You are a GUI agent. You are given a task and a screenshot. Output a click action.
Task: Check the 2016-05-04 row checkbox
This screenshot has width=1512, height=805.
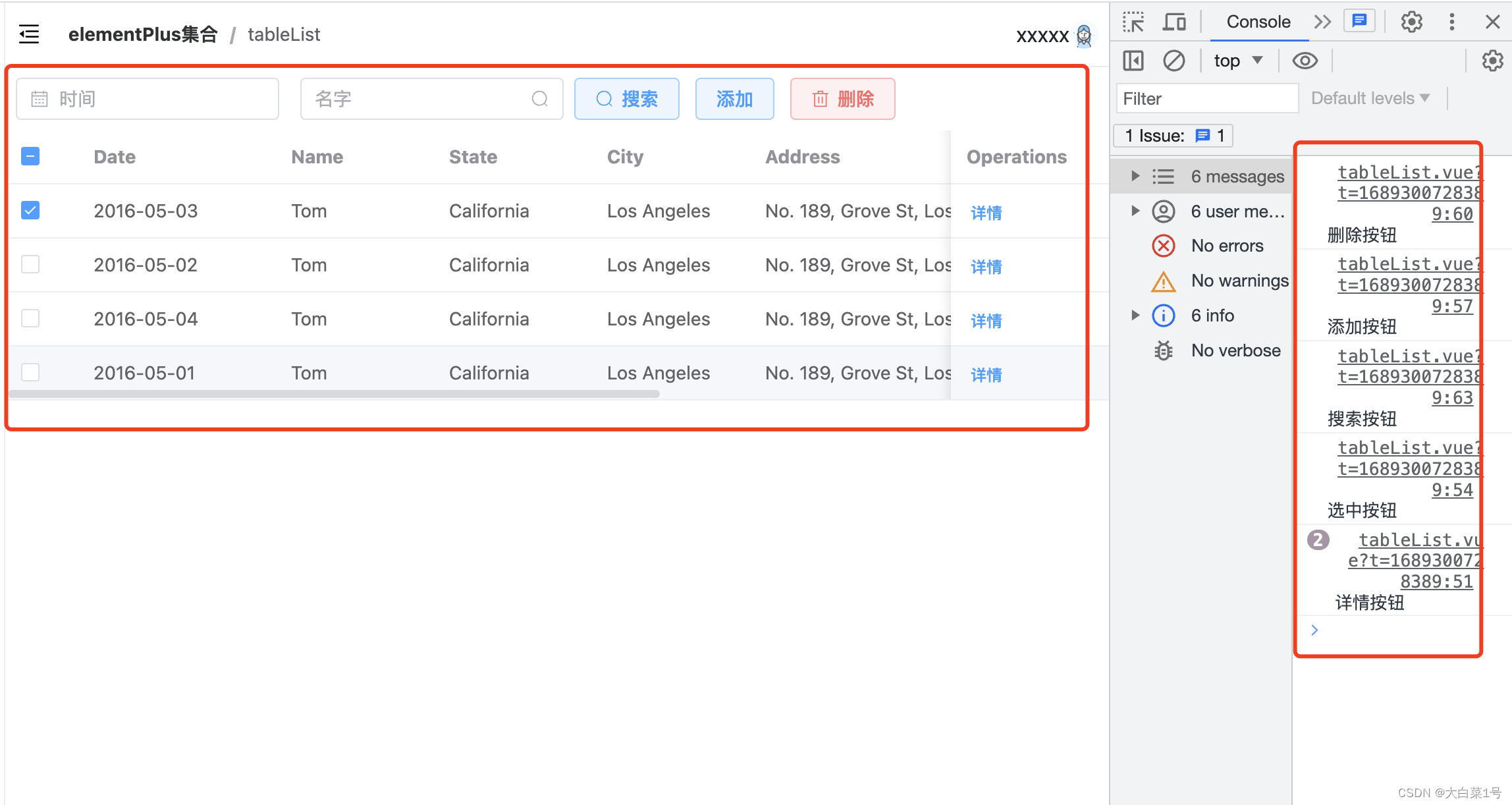[30, 318]
